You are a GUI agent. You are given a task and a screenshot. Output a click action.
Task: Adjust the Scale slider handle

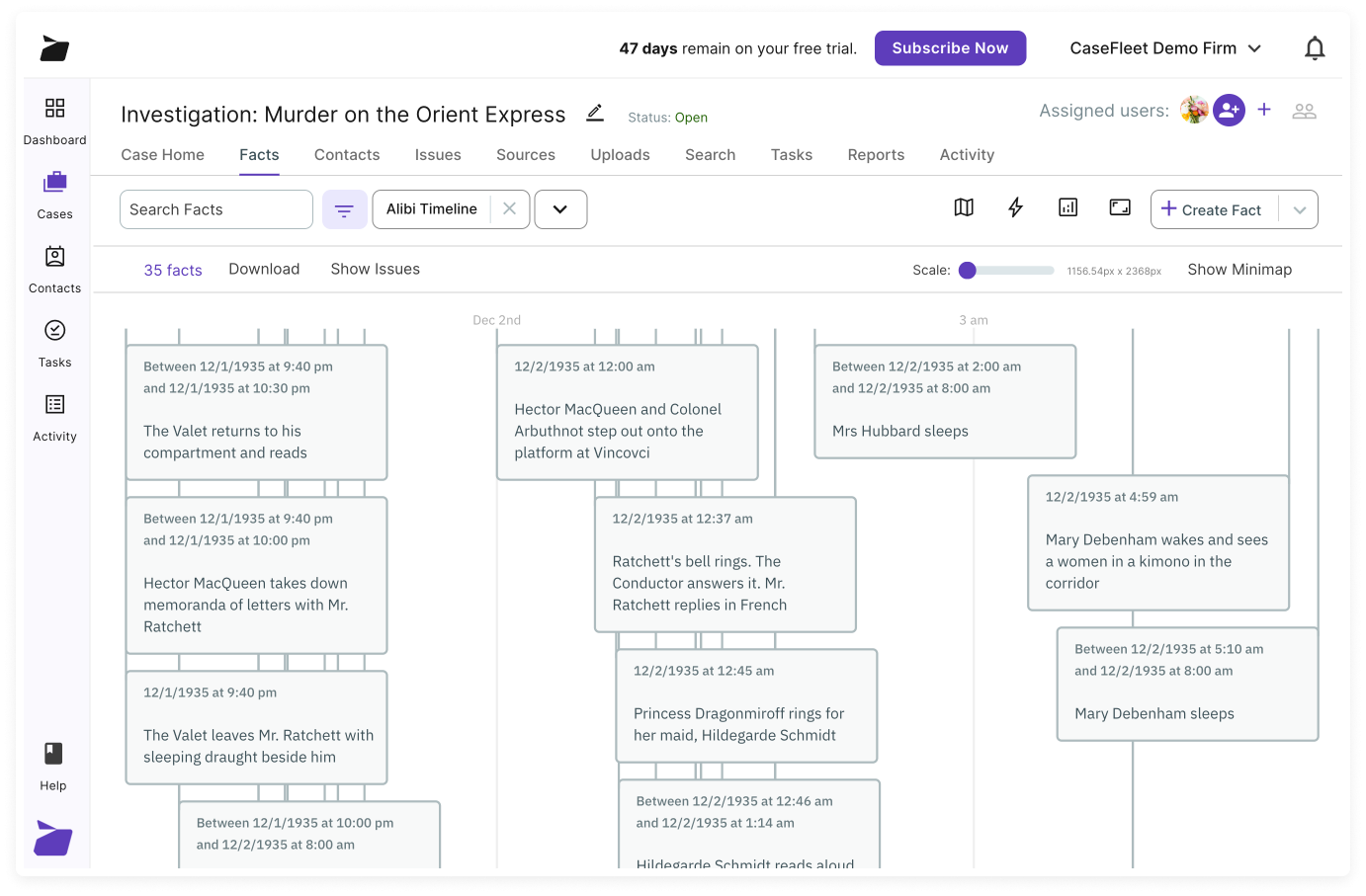point(968,271)
